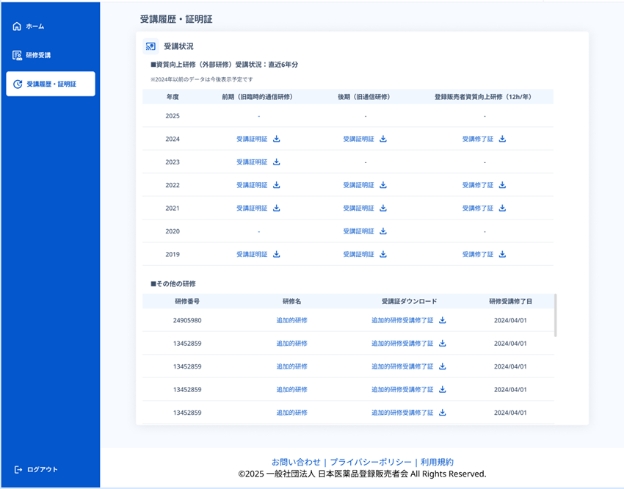624x489 pixels.
Task: Click the 研修名 column header
Action: 292,301
